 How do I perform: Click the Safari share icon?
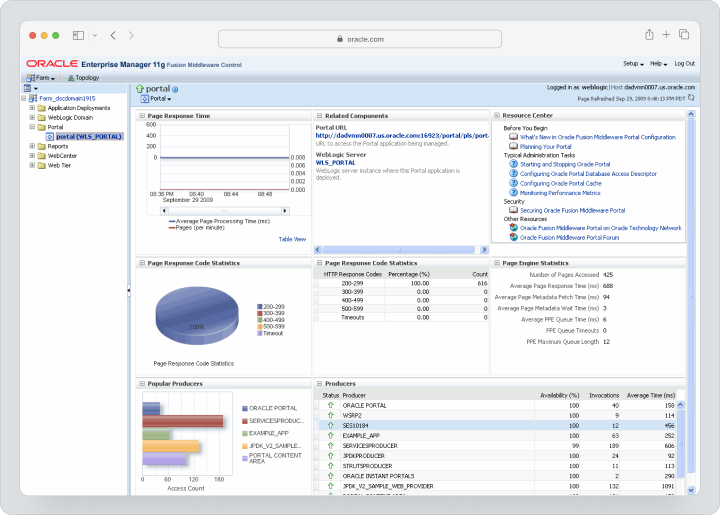point(649,34)
